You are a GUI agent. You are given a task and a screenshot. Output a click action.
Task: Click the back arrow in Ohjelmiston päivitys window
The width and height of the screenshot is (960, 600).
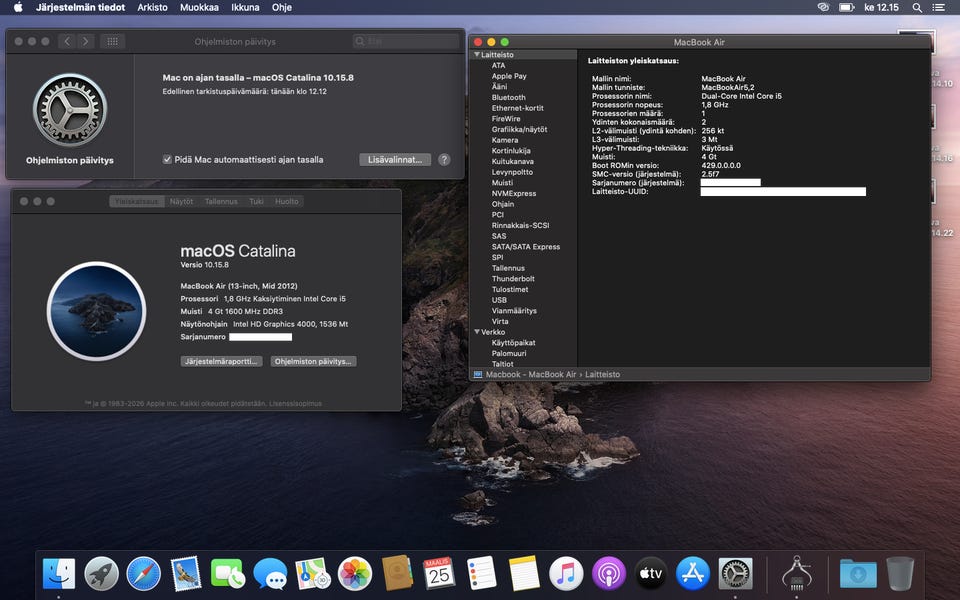tap(67, 41)
